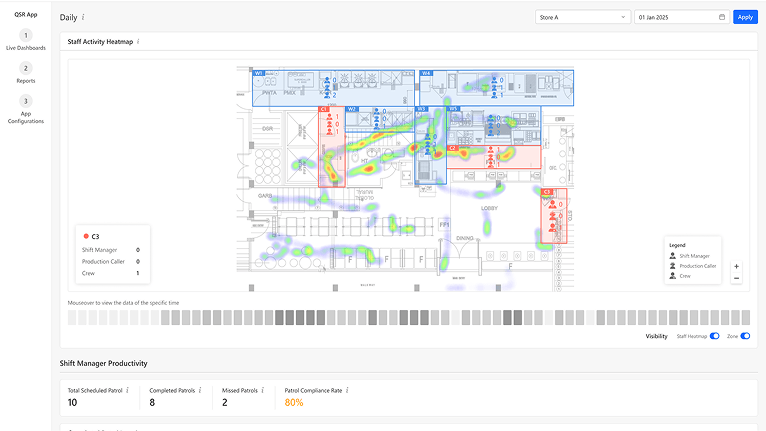Viewport: 766px width, 431px height.
Task: Click the Crew icon in C3 zone
Action: pyautogui.click(x=553, y=227)
